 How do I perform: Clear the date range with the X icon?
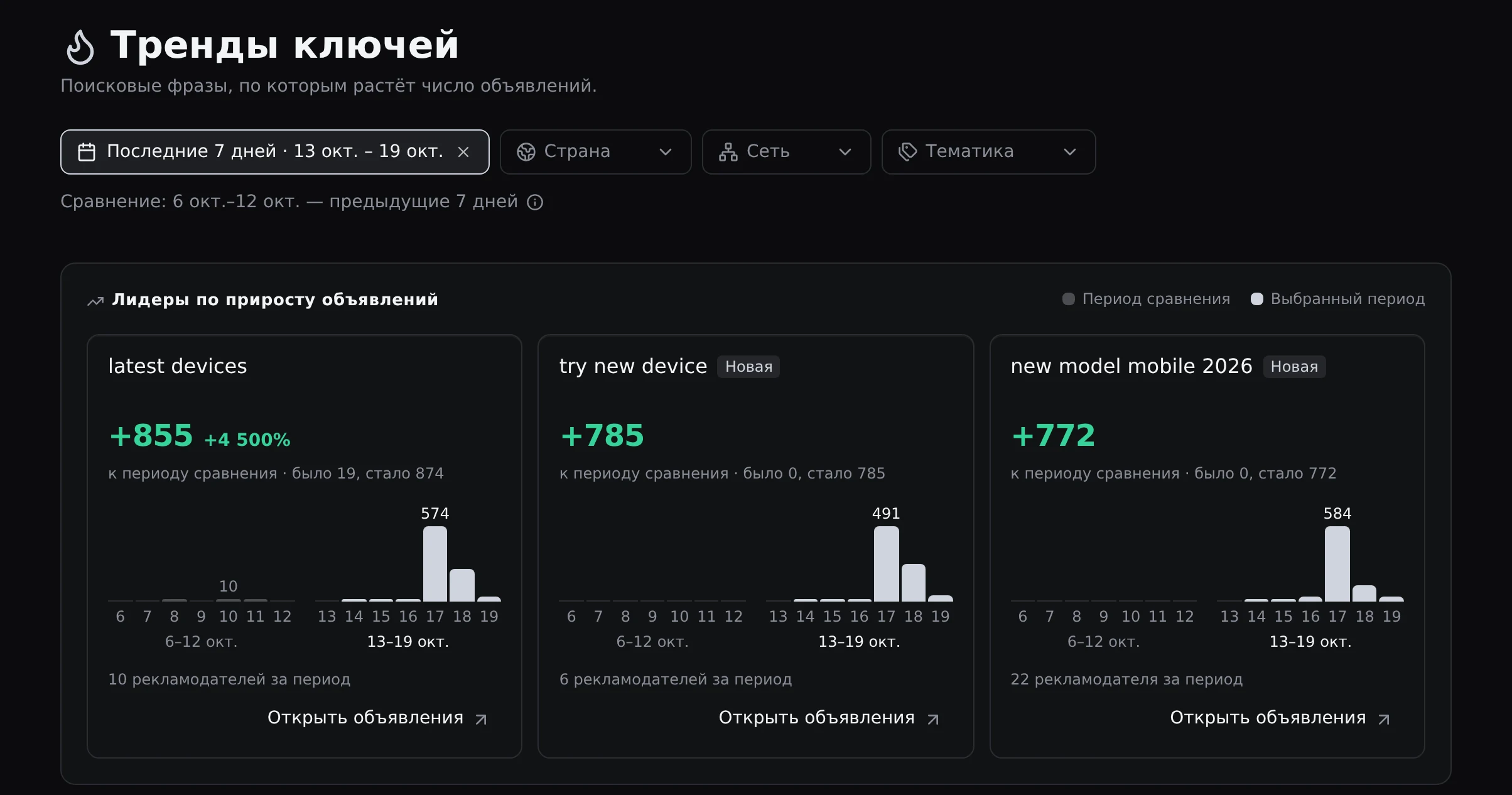coord(463,152)
